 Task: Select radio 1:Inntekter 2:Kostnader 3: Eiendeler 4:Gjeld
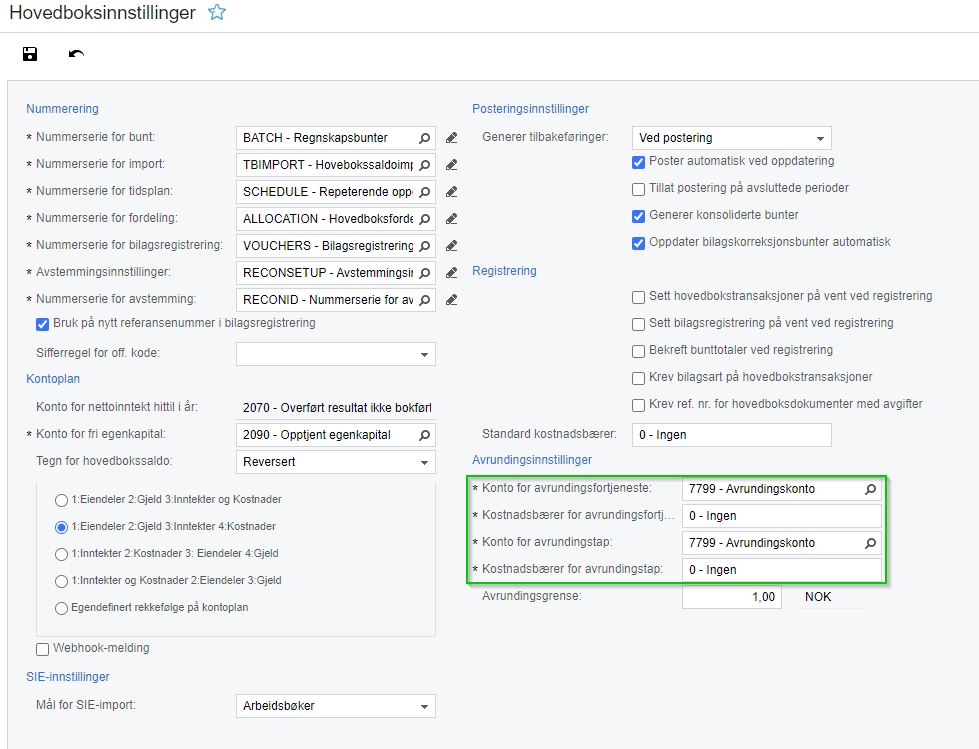pos(61,554)
